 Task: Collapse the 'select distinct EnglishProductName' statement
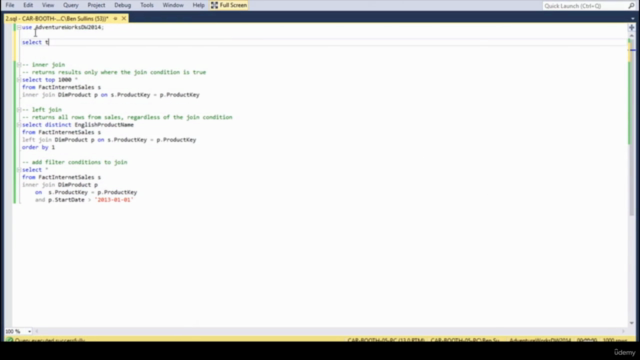pos(19,125)
